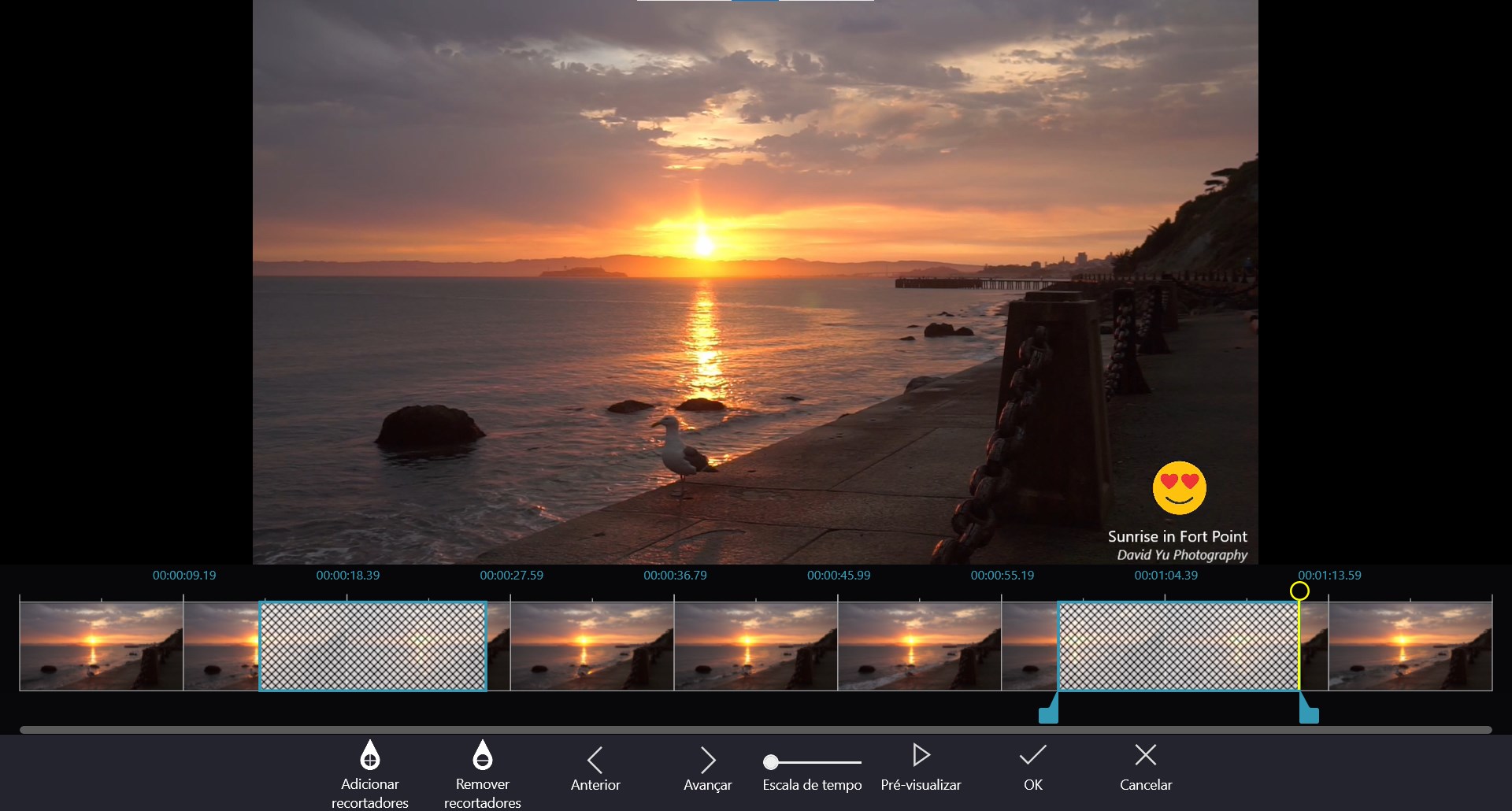This screenshot has width=1512, height=811.
Task: Click the yellow playhead circle marker
Action: coord(1299,591)
